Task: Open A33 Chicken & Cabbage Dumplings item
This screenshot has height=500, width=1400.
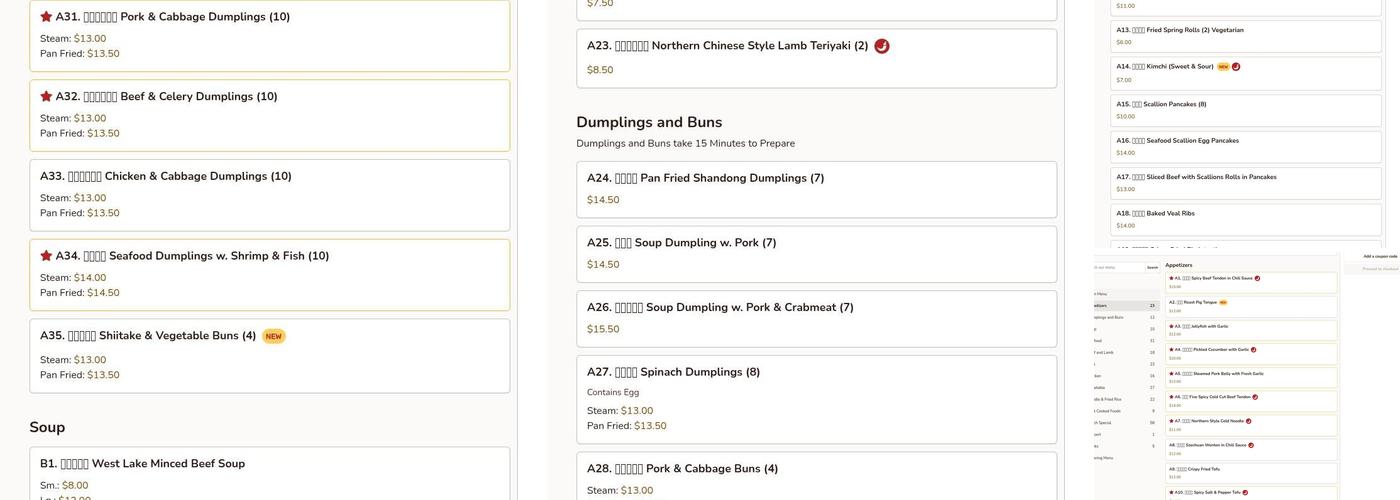Action: click(x=269, y=195)
